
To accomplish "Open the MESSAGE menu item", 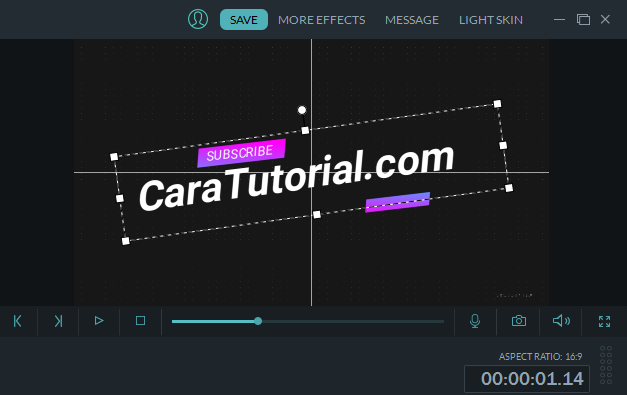I will [412, 20].
